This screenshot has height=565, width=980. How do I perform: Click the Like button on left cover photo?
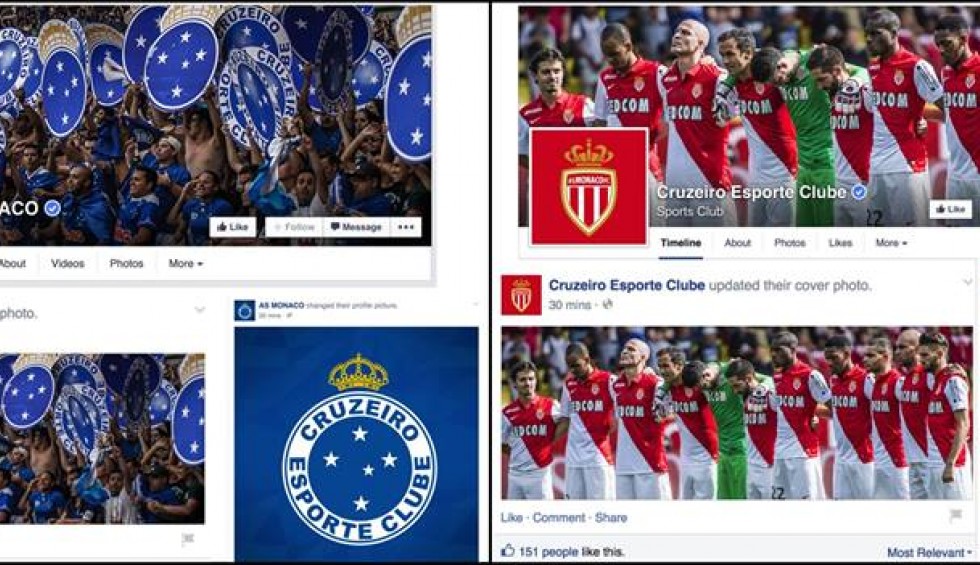click(232, 227)
